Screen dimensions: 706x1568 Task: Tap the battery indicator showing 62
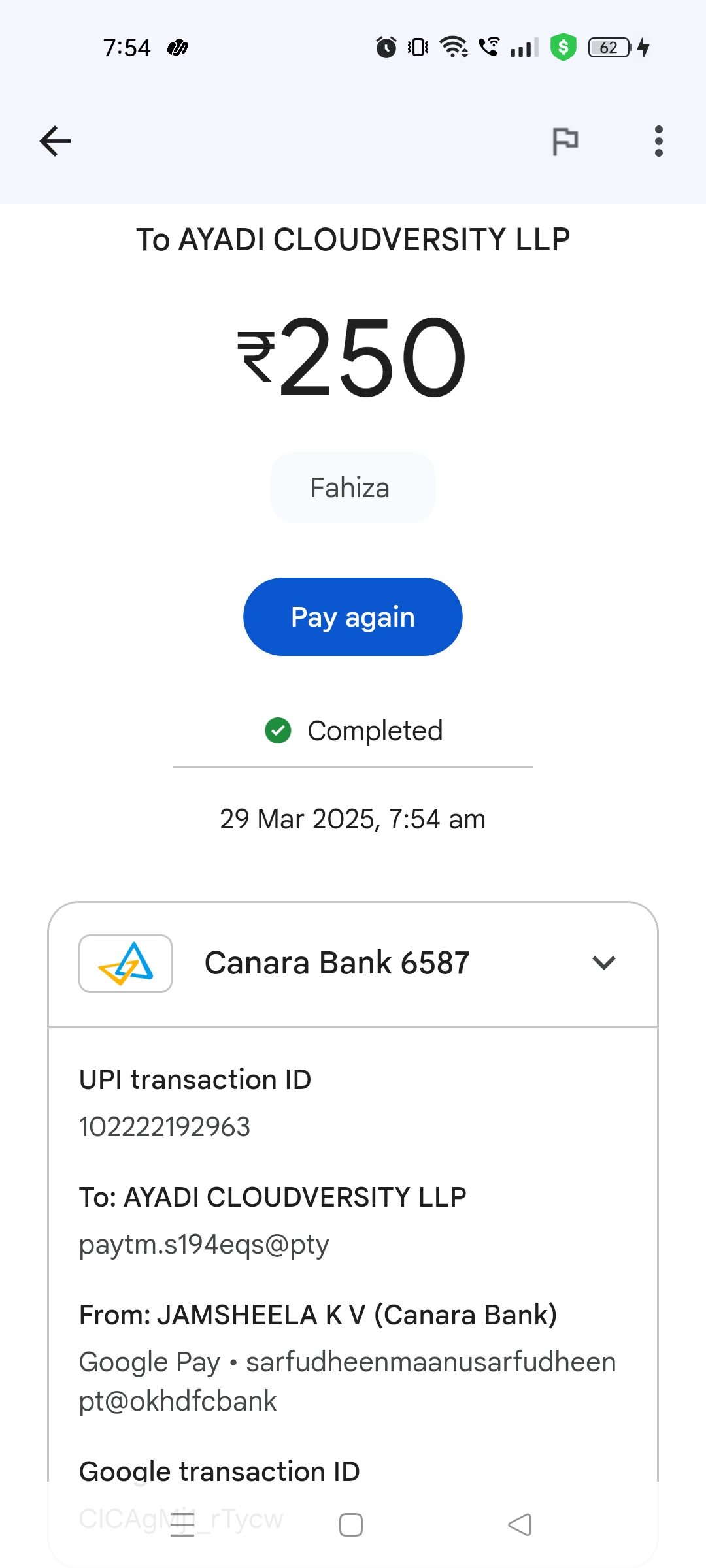coord(609,47)
